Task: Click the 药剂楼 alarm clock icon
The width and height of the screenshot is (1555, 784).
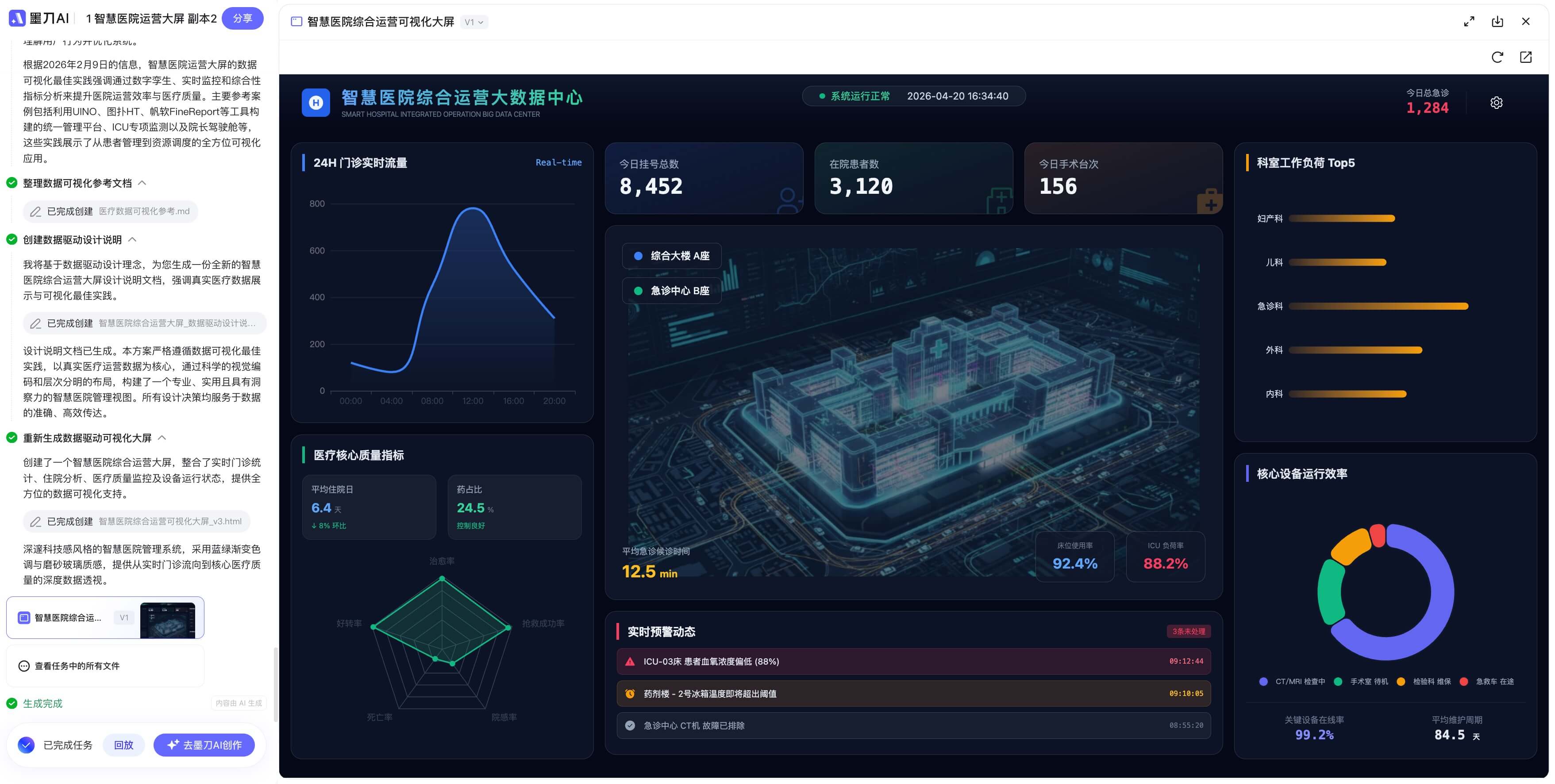Action: click(630, 693)
